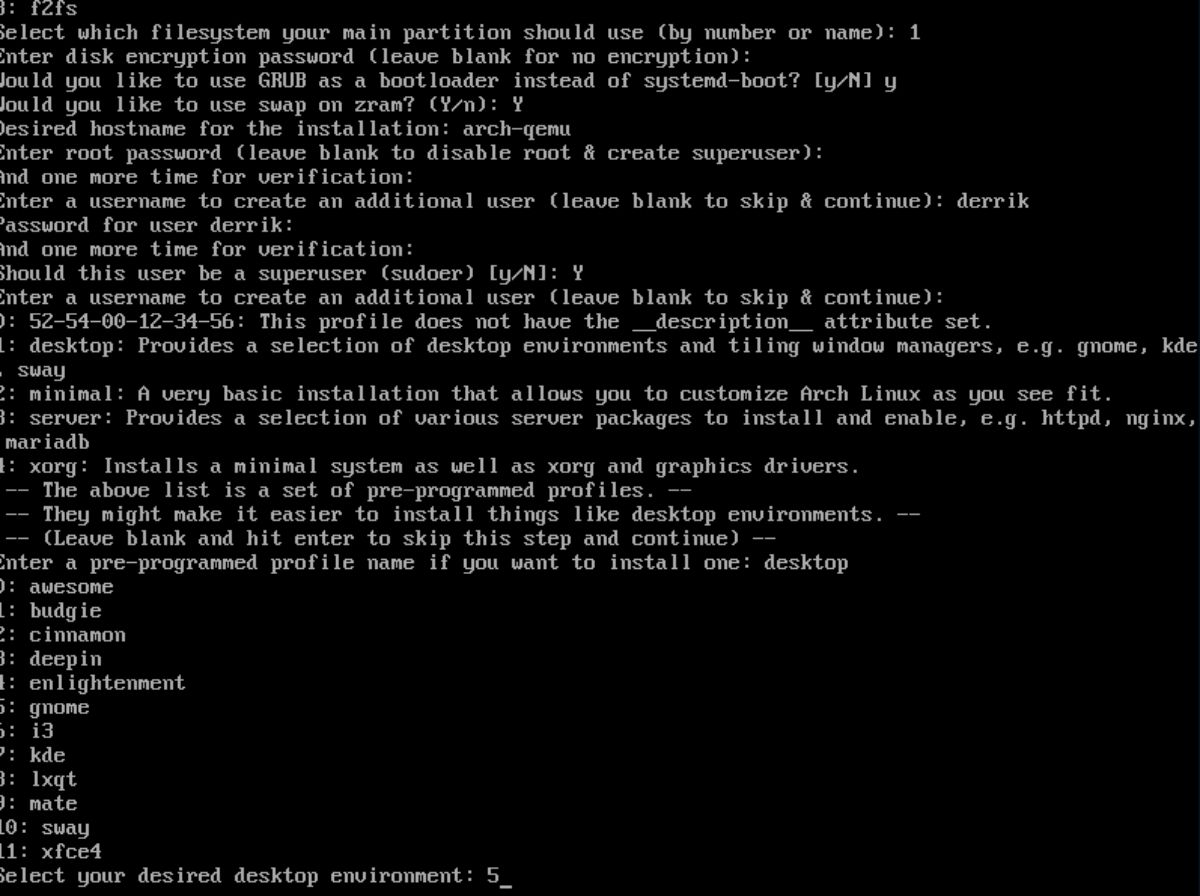Click the sway list entry
1200x896 pixels.
[x=45, y=828]
